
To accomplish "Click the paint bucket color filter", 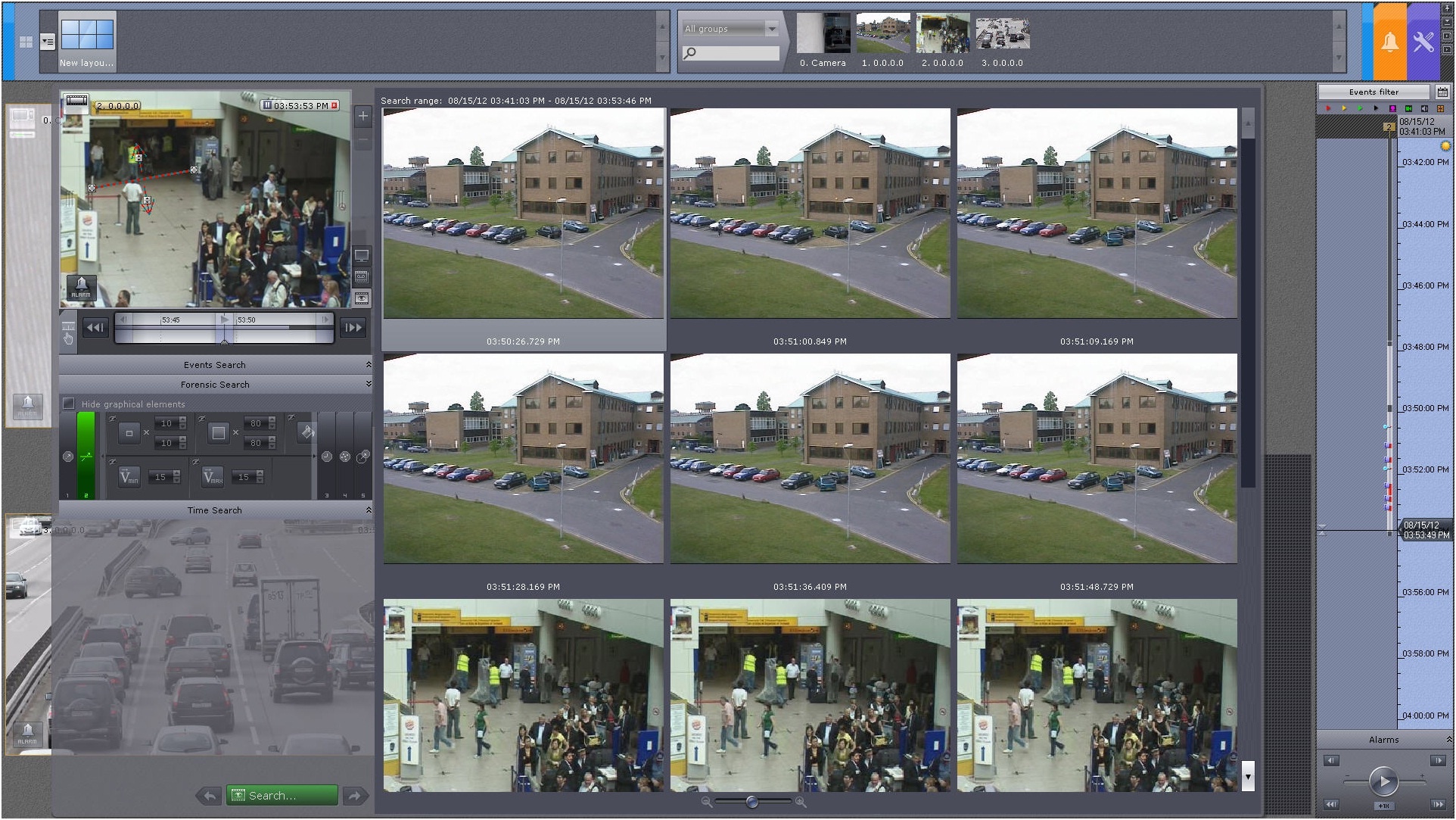I will (x=306, y=432).
